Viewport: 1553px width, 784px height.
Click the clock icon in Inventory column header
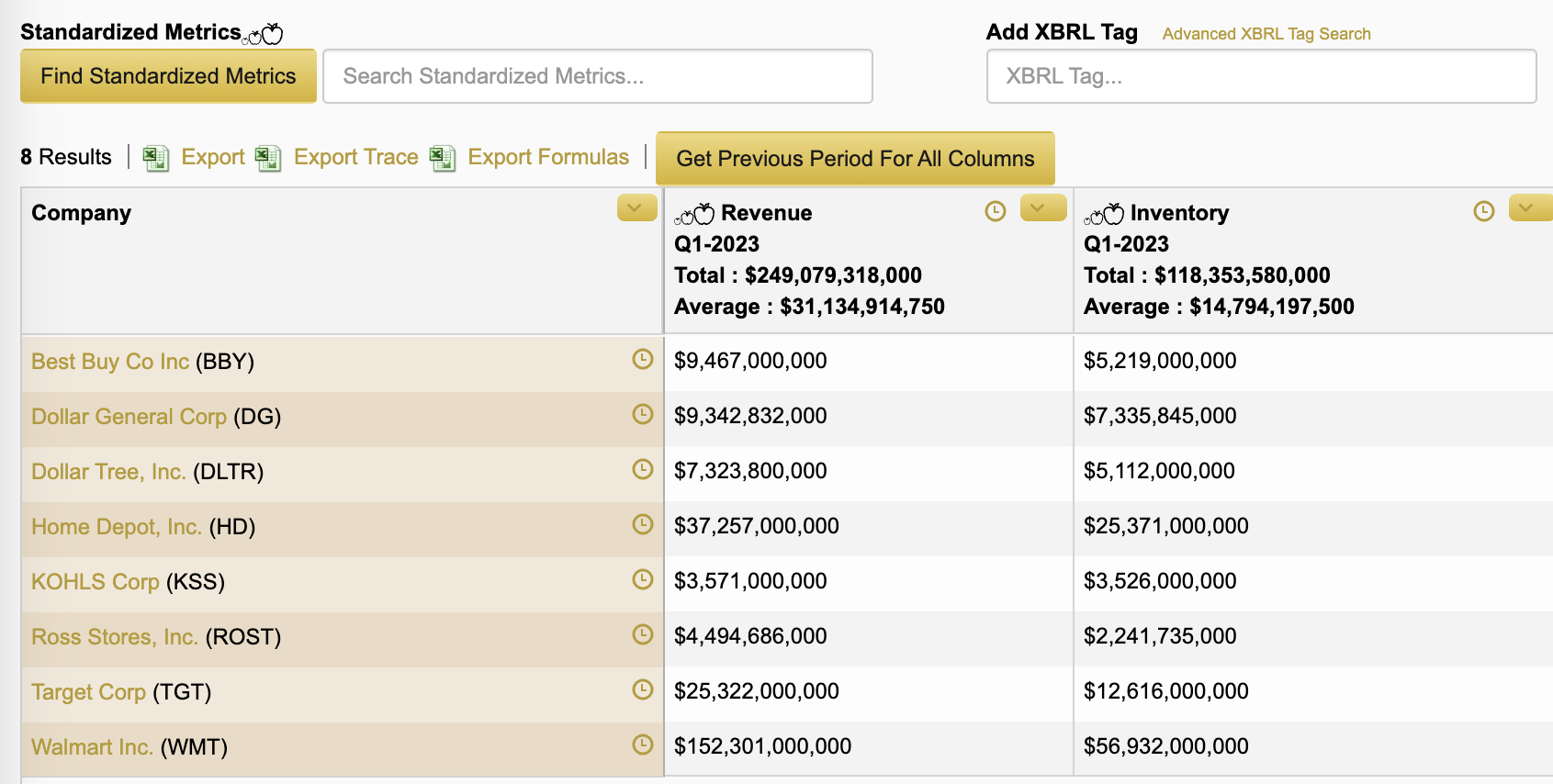click(1484, 211)
